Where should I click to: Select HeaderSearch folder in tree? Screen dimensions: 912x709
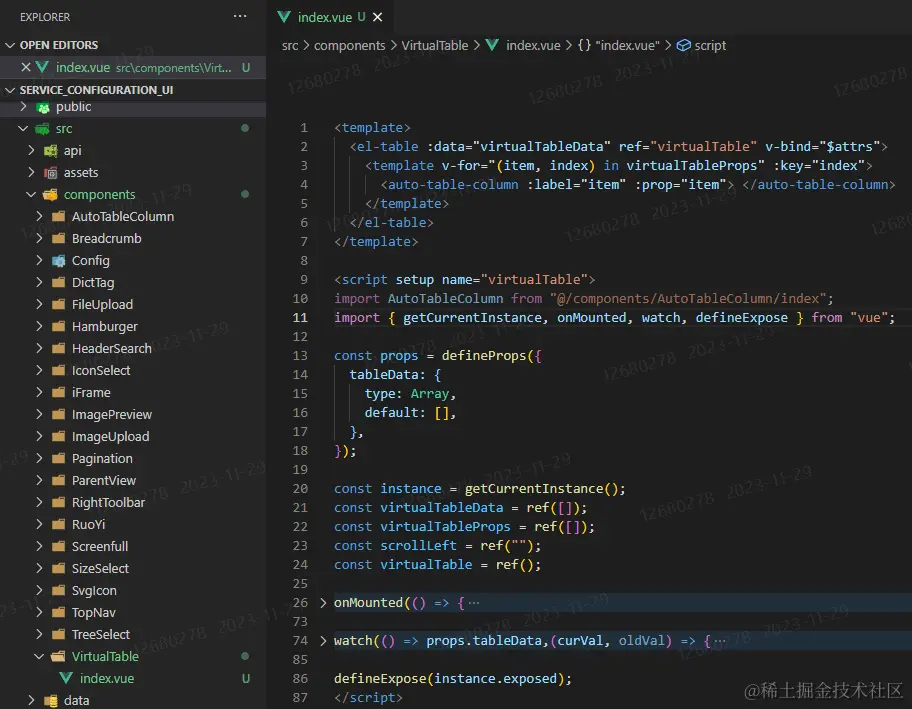click(133, 348)
